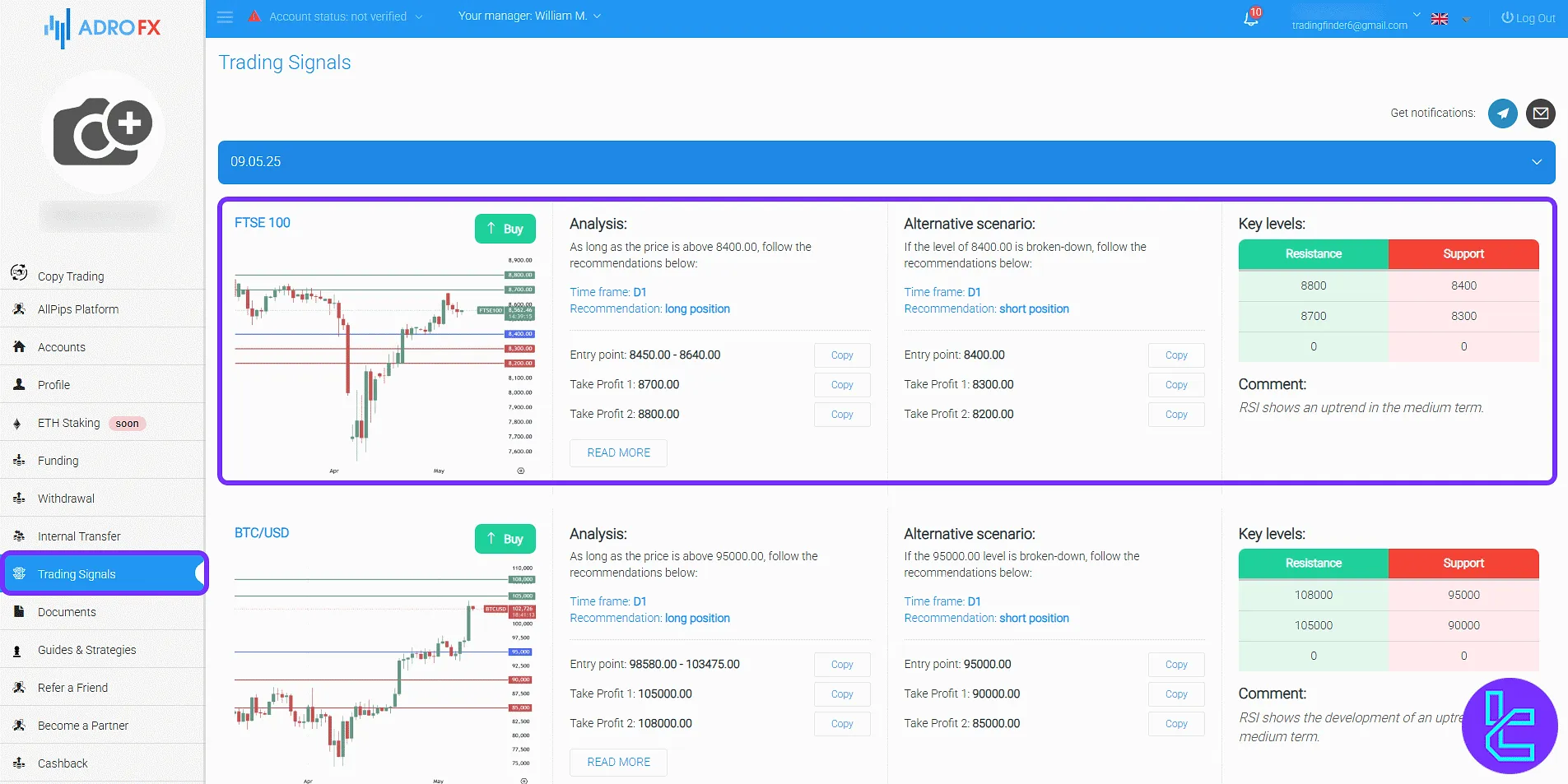The image size is (1568, 784).
Task: Copy FTSE 100 Take Profit 1: 8700.00
Action: [842, 385]
